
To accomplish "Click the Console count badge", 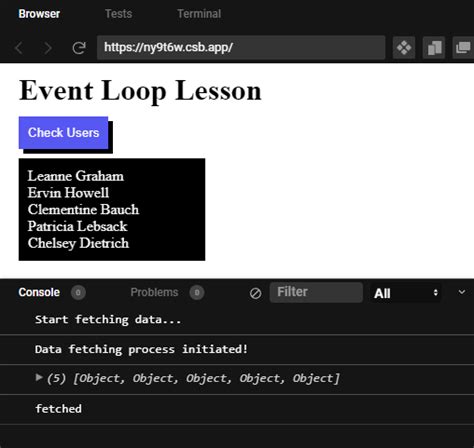I will [x=78, y=293].
